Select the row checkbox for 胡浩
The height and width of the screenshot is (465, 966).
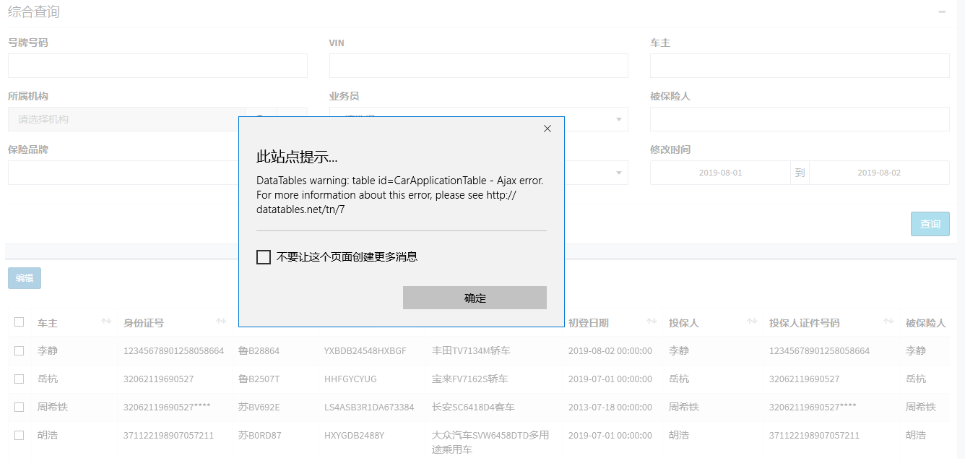click(19, 435)
